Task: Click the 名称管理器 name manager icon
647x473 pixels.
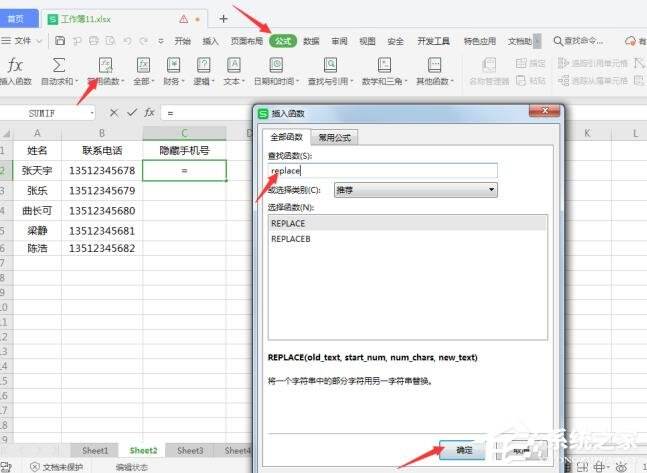Action: (489, 65)
